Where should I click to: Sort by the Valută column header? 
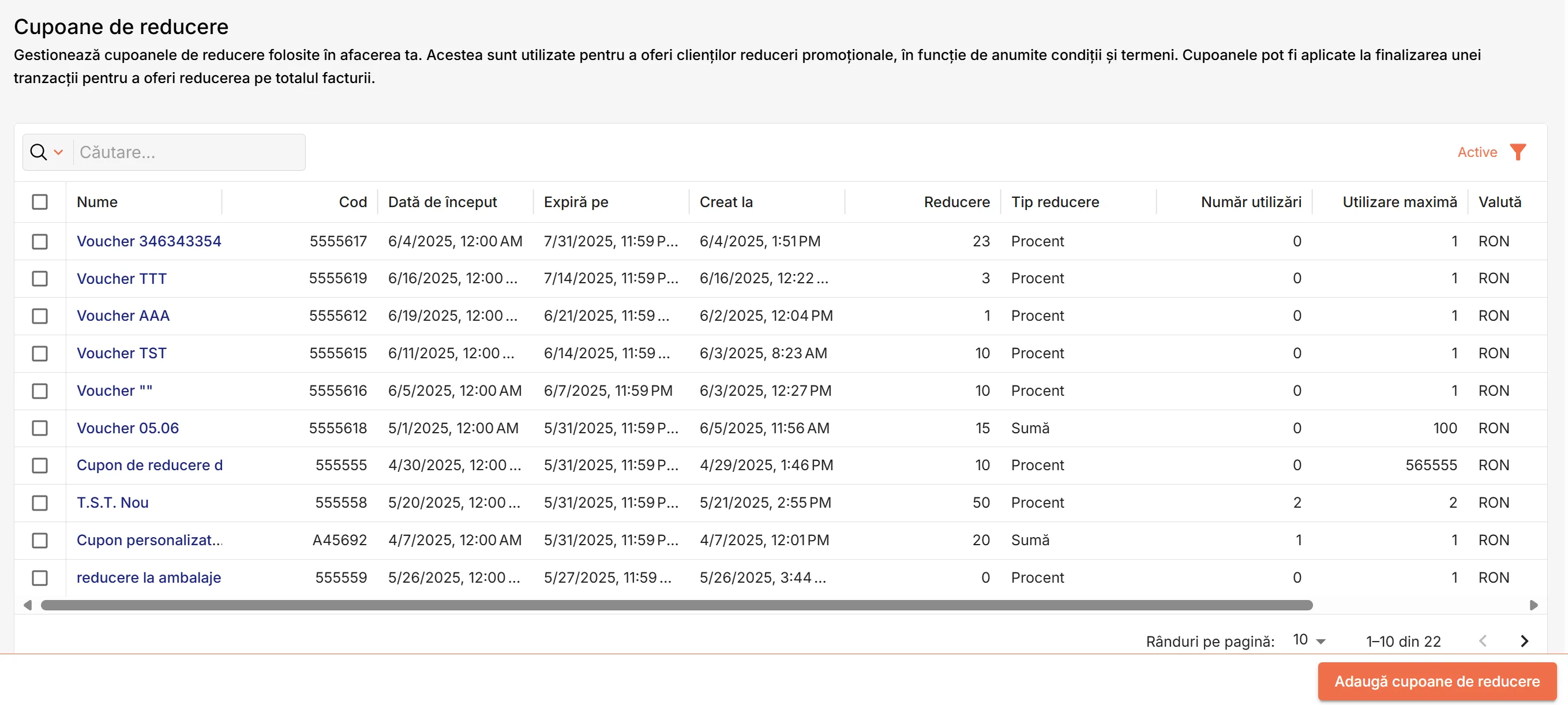(x=1499, y=202)
